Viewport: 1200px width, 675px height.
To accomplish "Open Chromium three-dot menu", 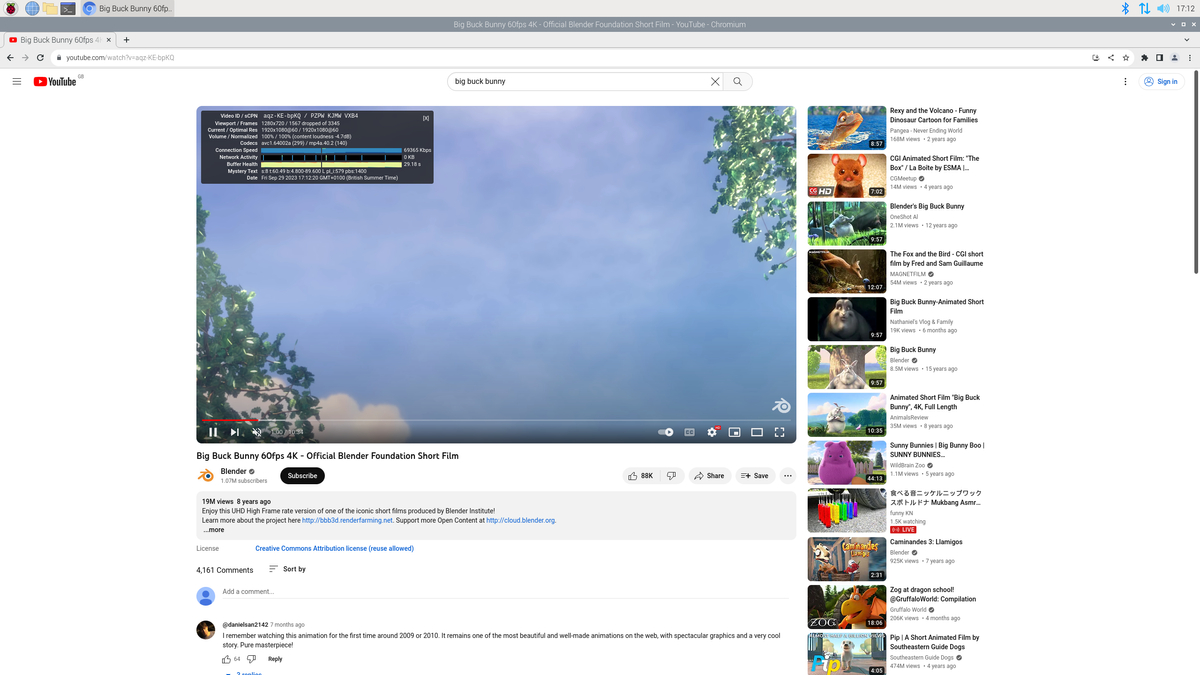I will tap(1189, 57).
